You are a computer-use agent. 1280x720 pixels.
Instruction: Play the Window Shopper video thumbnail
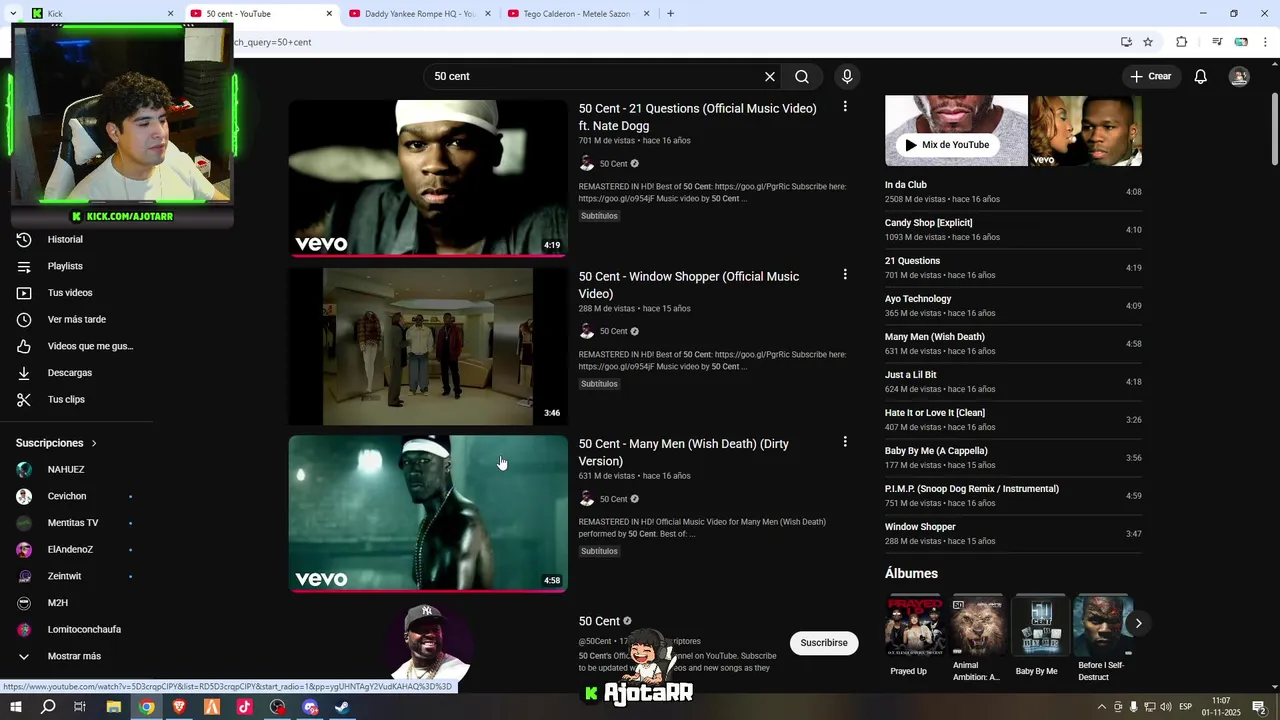point(428,346)
